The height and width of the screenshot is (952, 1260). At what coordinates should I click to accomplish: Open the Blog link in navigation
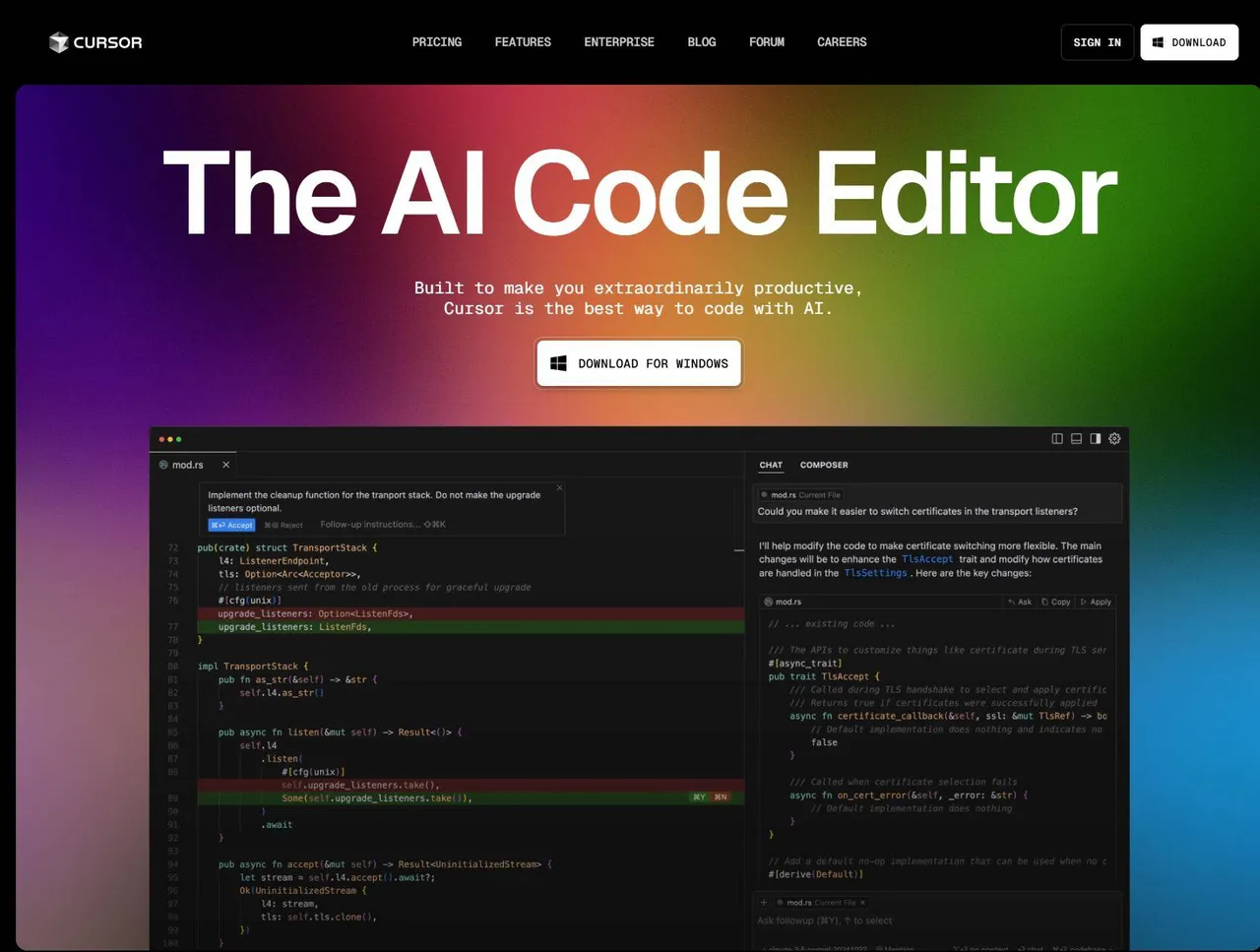tap(702, 42)
